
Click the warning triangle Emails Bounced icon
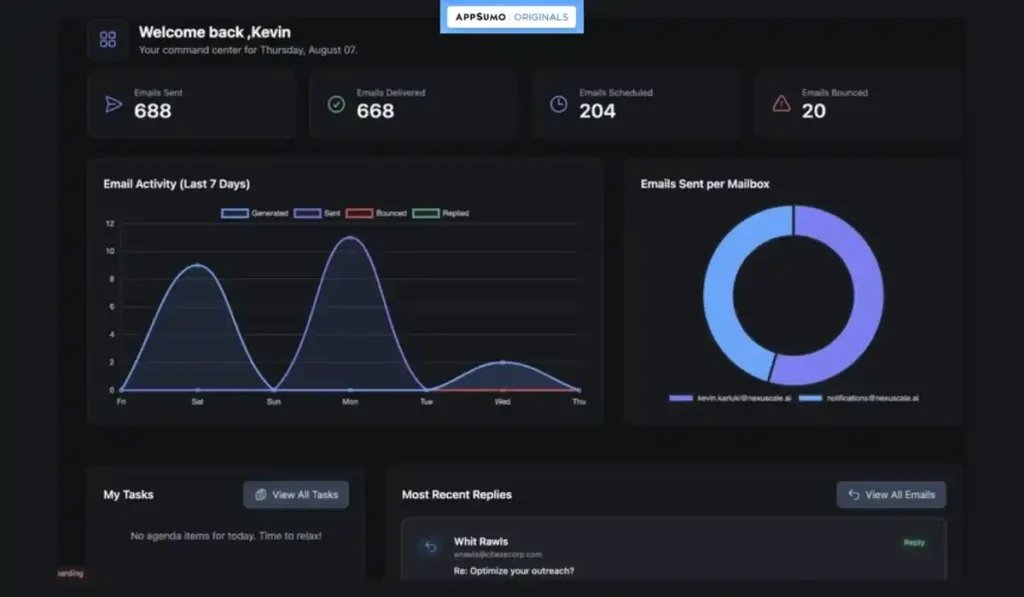[781, 104]
